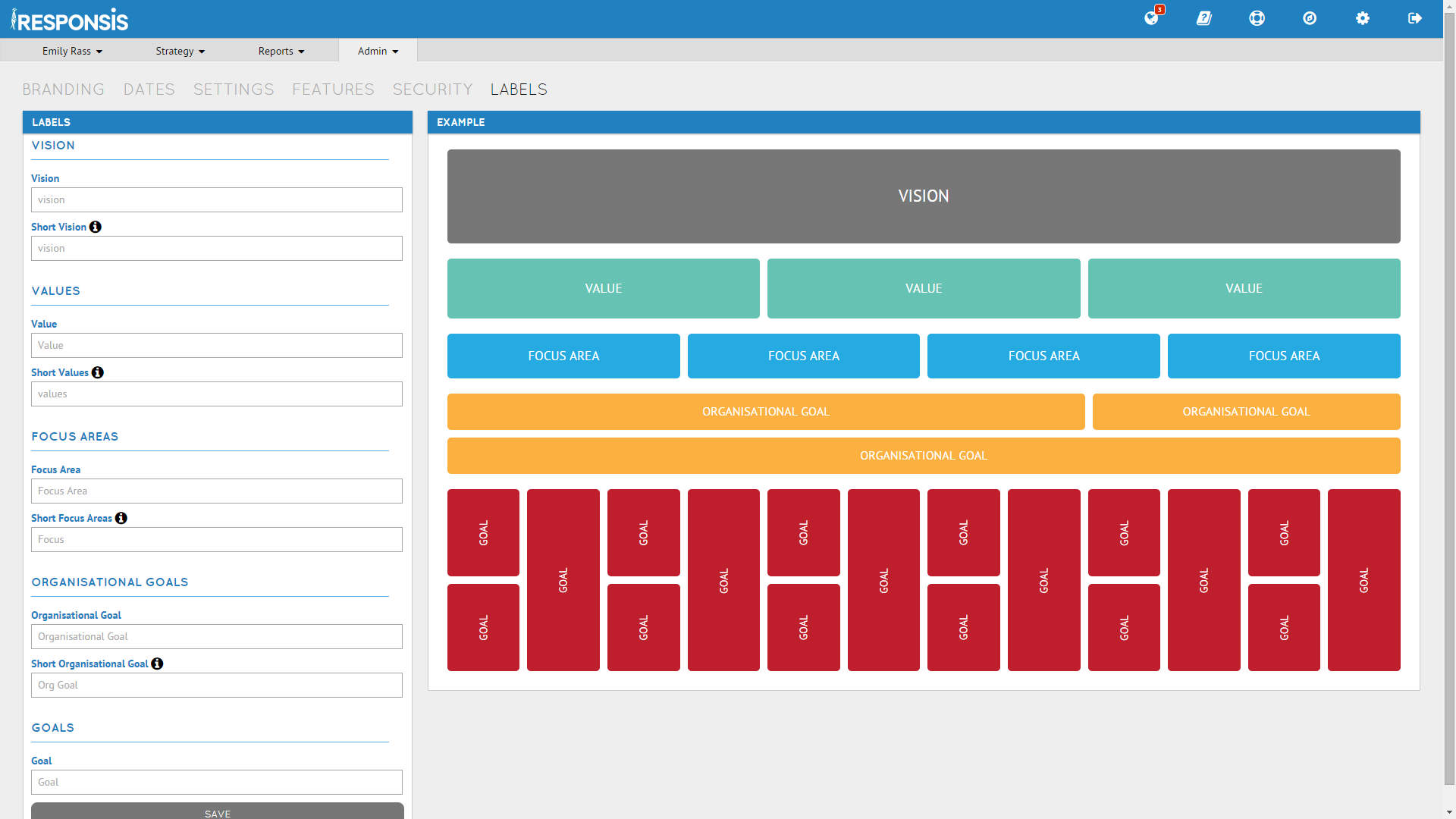This screenshot has width=1456, height=819.
Task: Expand the Admin dropdown menu
Action: coord(378,50)
